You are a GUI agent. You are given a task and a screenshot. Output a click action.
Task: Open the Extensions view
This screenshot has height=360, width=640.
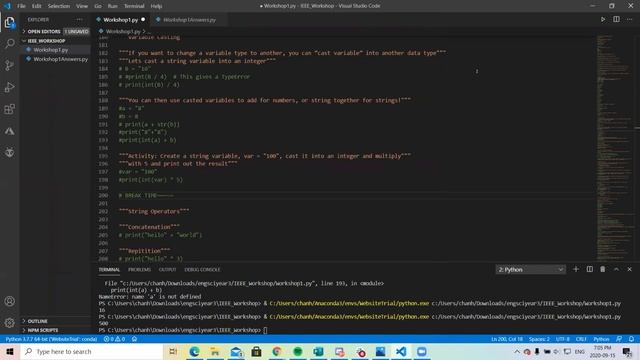pos(9,109)
